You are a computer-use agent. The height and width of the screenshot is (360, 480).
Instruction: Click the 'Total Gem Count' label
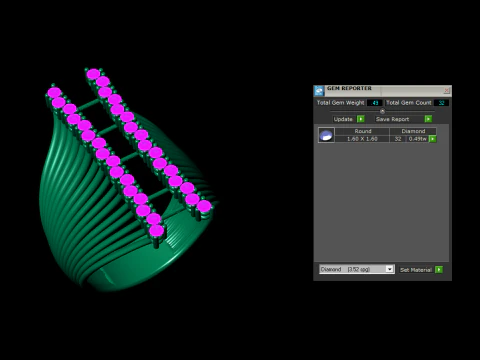(x=409, y=103)
